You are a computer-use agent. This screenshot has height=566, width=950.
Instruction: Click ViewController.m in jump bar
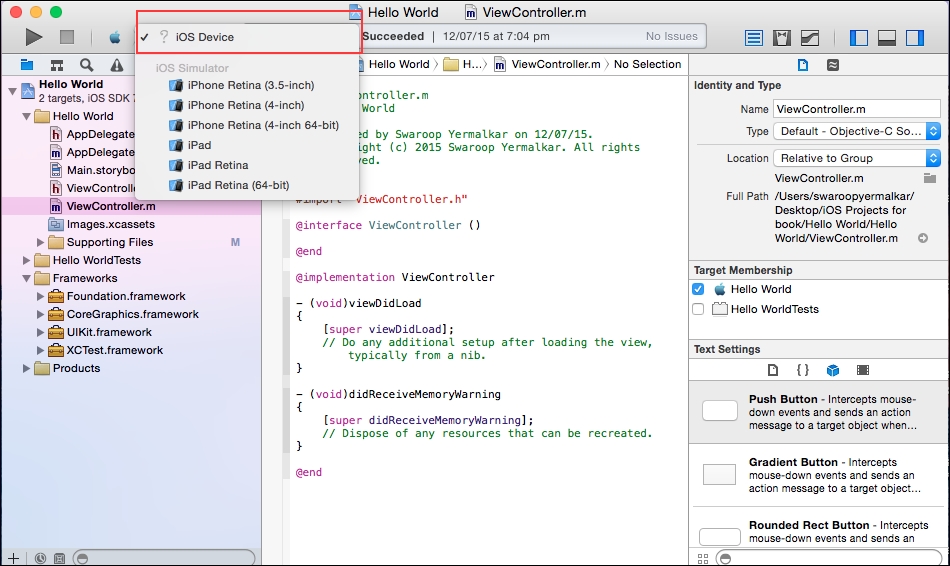click(548, 64)
